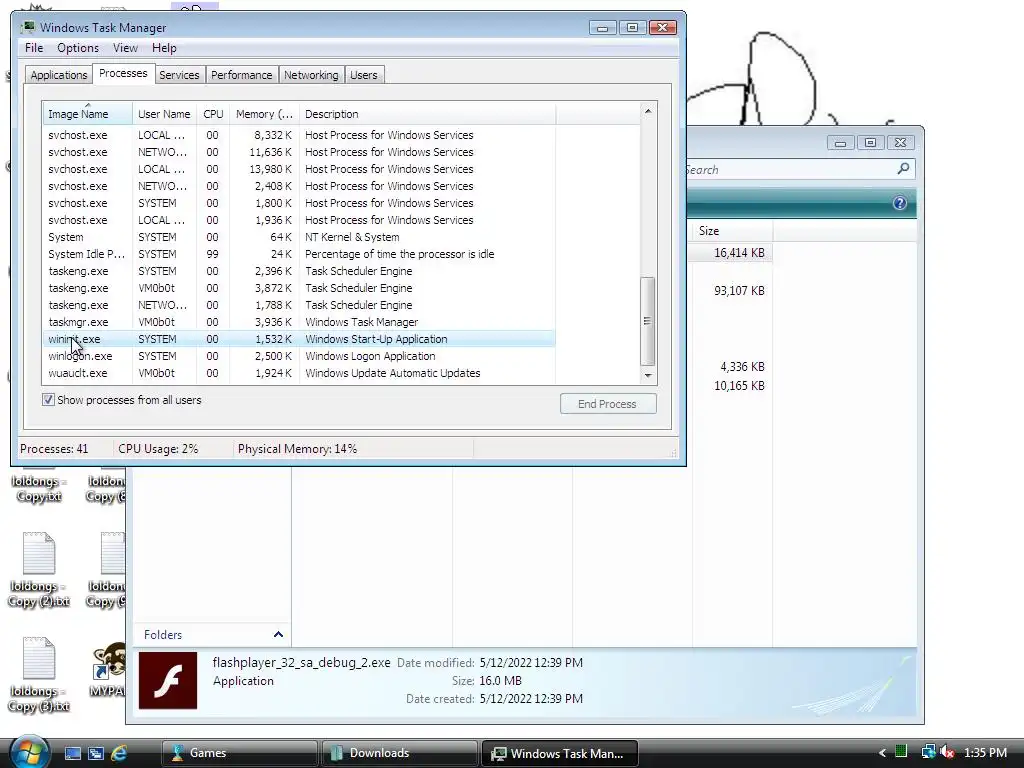The width and height of the screenshot is (1024, 768).
Task: Click Windows Task Manager taskbar button
Action: 559,753
